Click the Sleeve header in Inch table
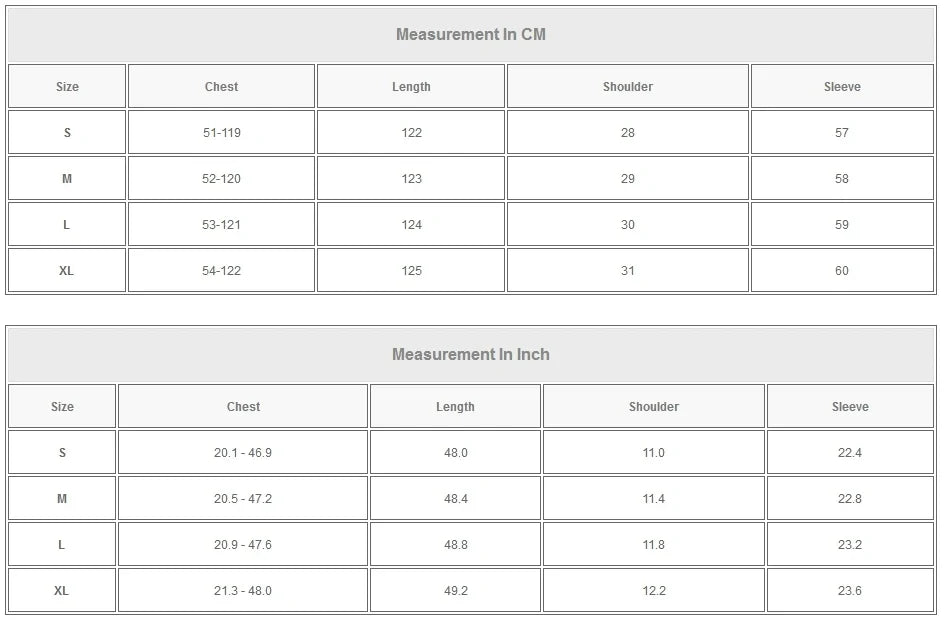Viewport: 945px width, 624px height. [x=850, y=407]
